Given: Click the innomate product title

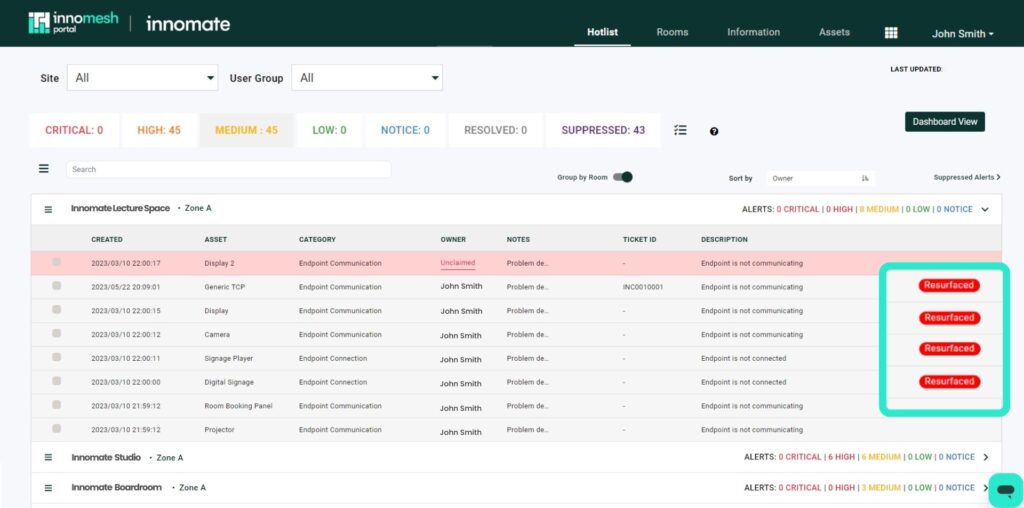Looking at the screenshot, I should click(188, 24).
